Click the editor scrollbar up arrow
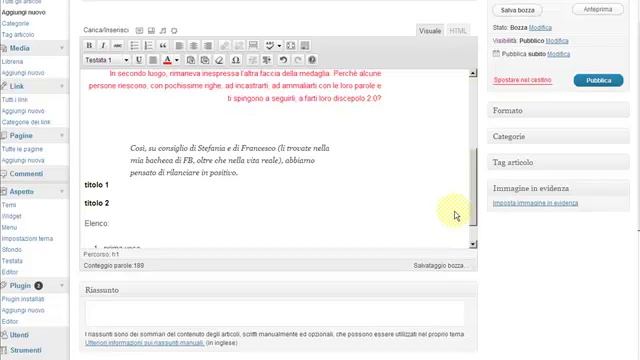Screen dimensions: 640x360 [473, 73]
